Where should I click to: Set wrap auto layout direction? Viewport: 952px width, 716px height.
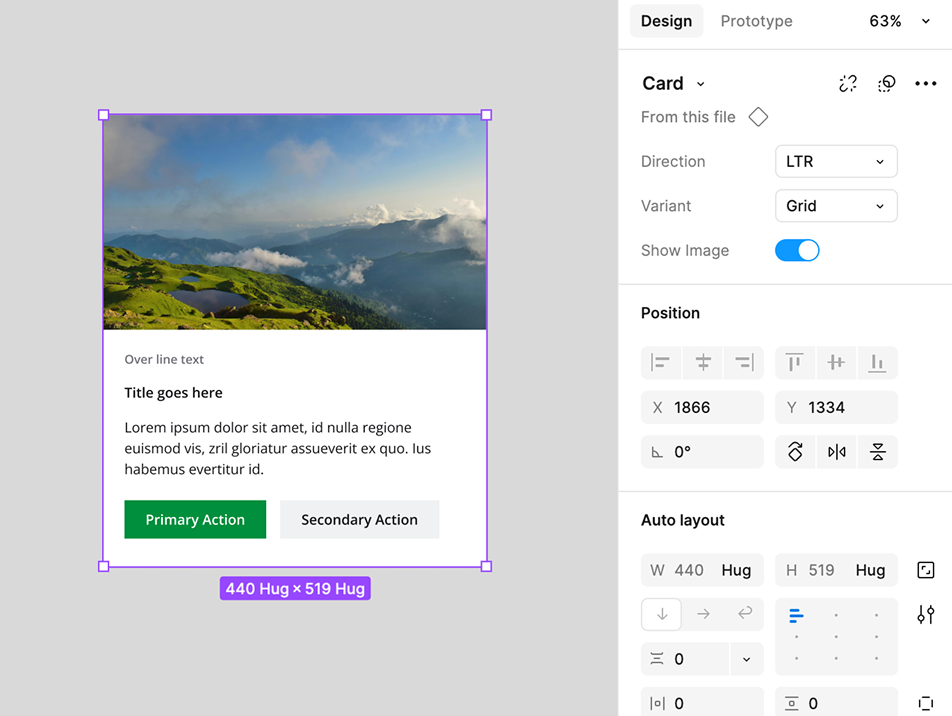[744, 614]
